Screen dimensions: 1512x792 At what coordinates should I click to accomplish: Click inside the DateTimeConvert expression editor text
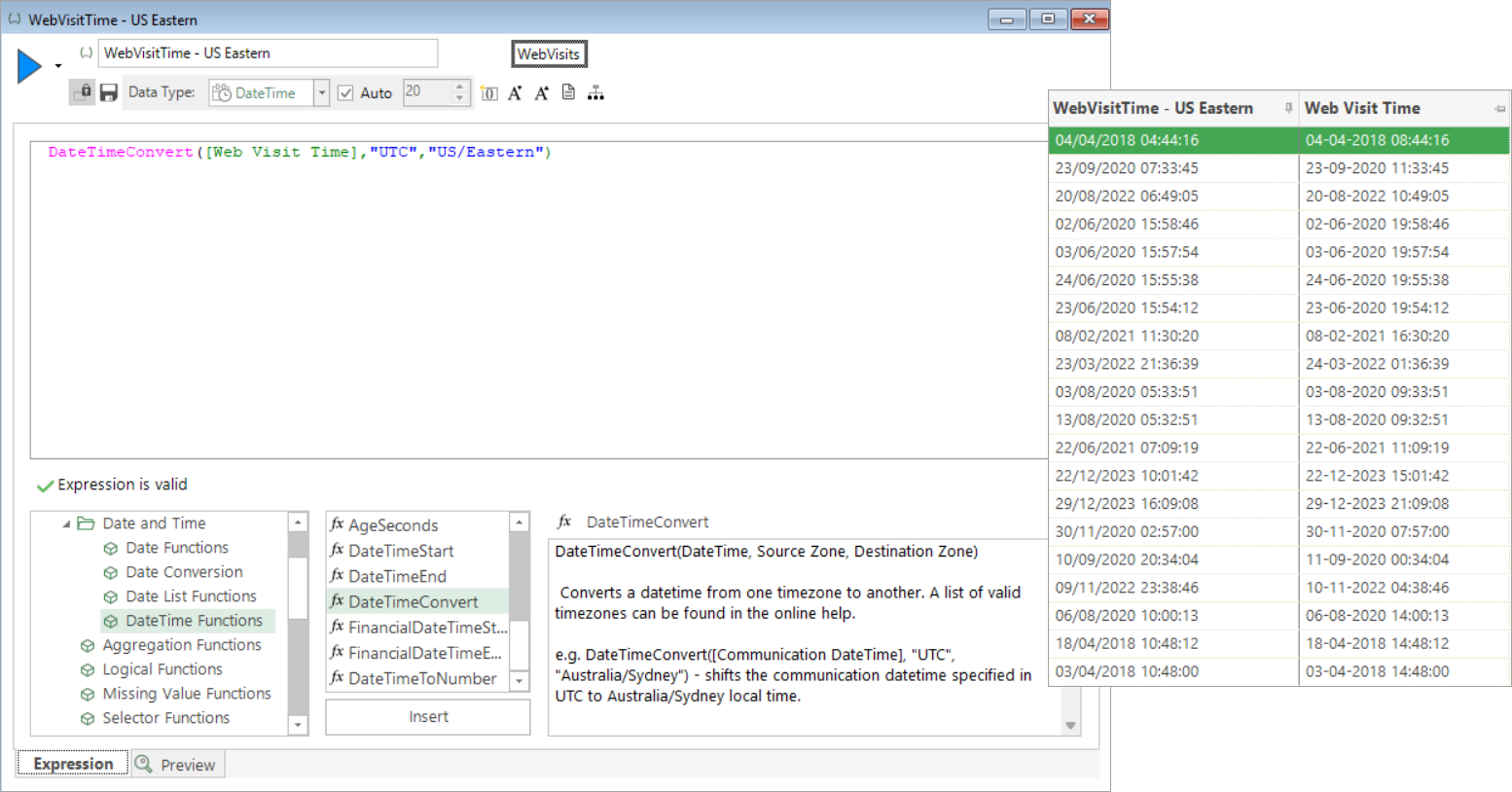pos(300,152)
